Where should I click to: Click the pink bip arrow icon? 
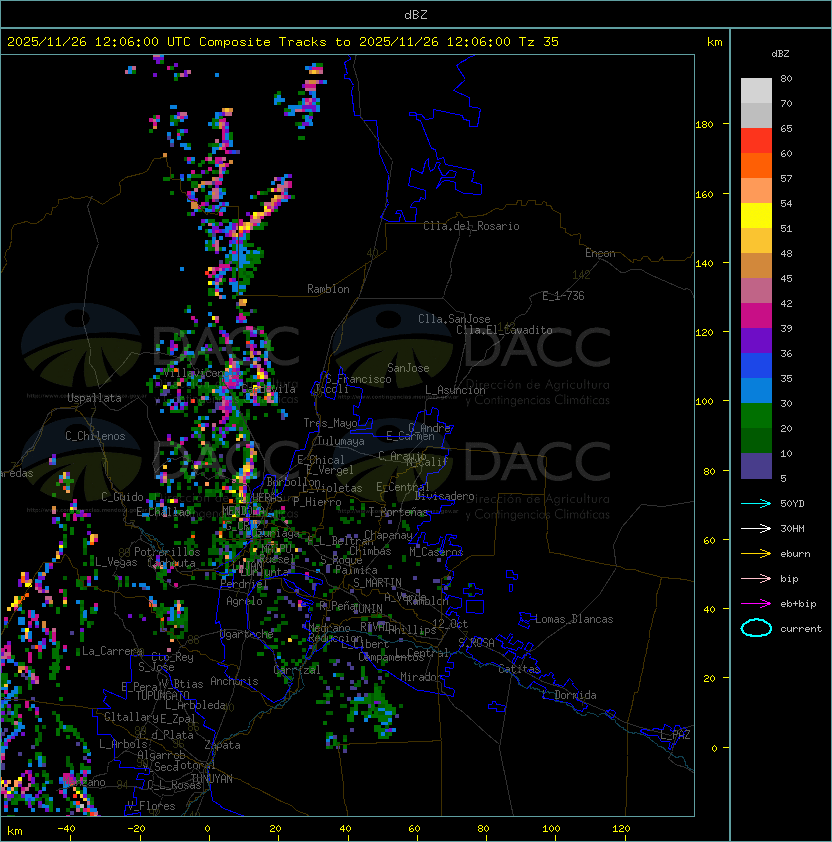[756, 578]
